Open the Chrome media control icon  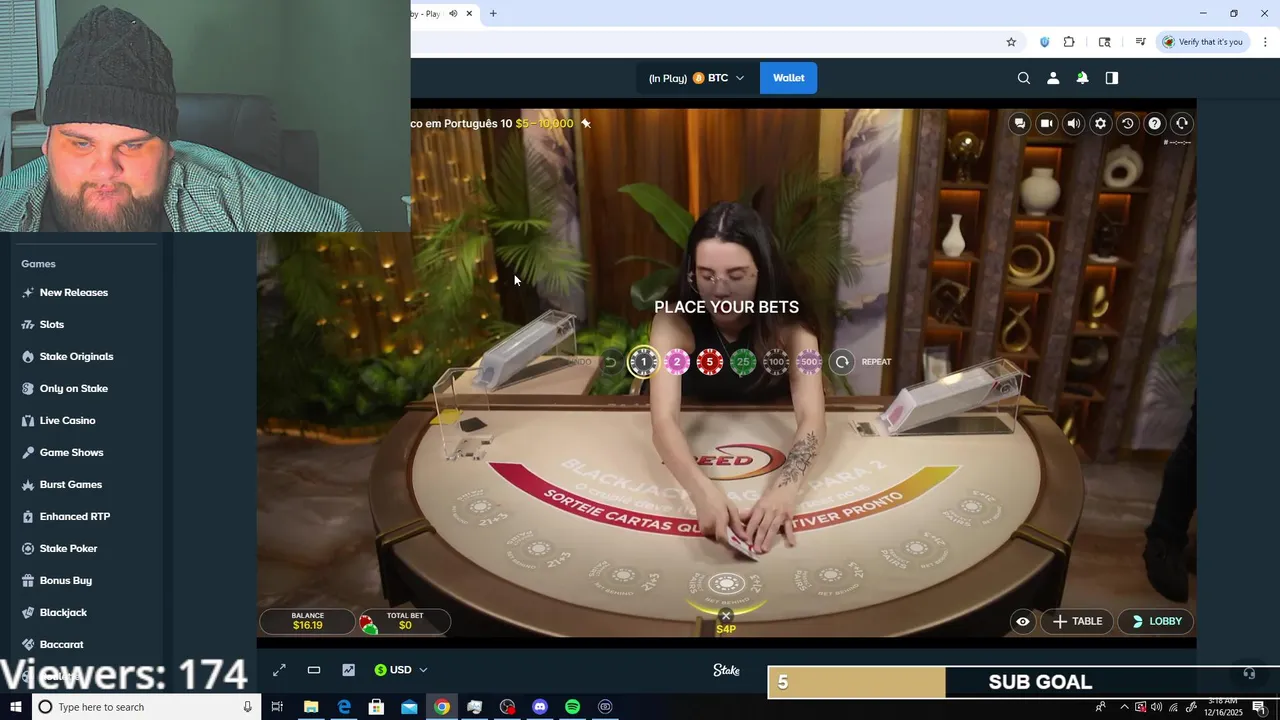pyautogui.click(x=1140, y=42)
